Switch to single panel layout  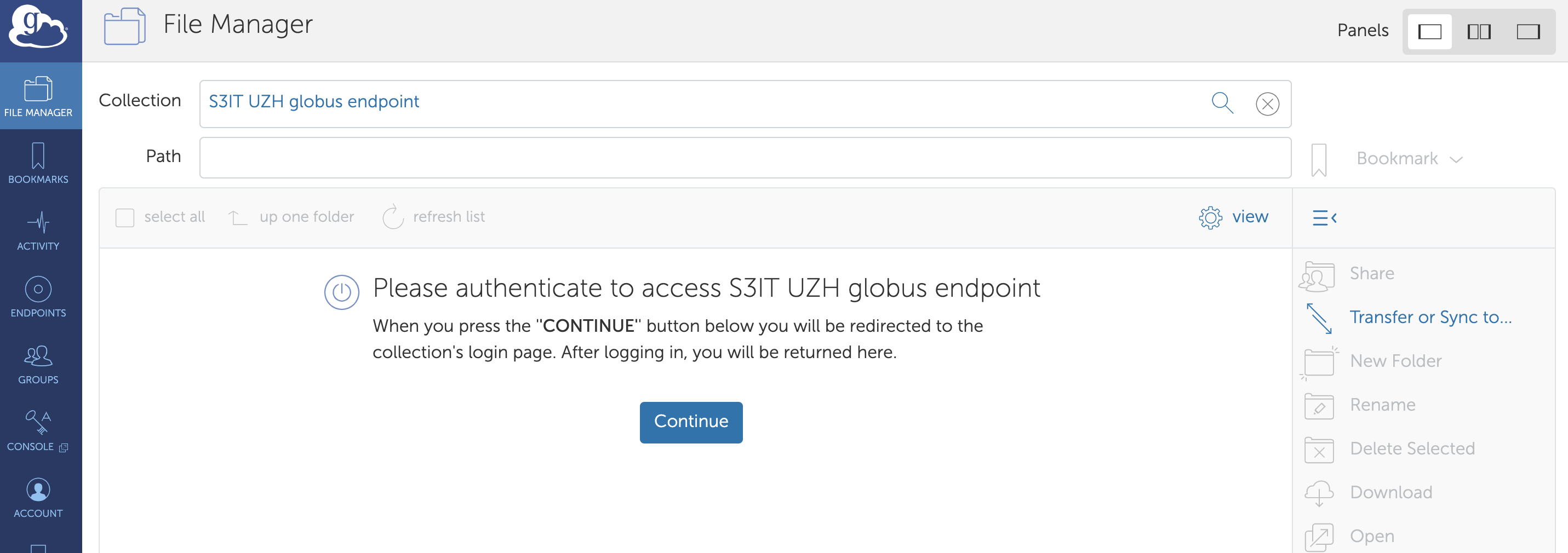[1429, 32]
